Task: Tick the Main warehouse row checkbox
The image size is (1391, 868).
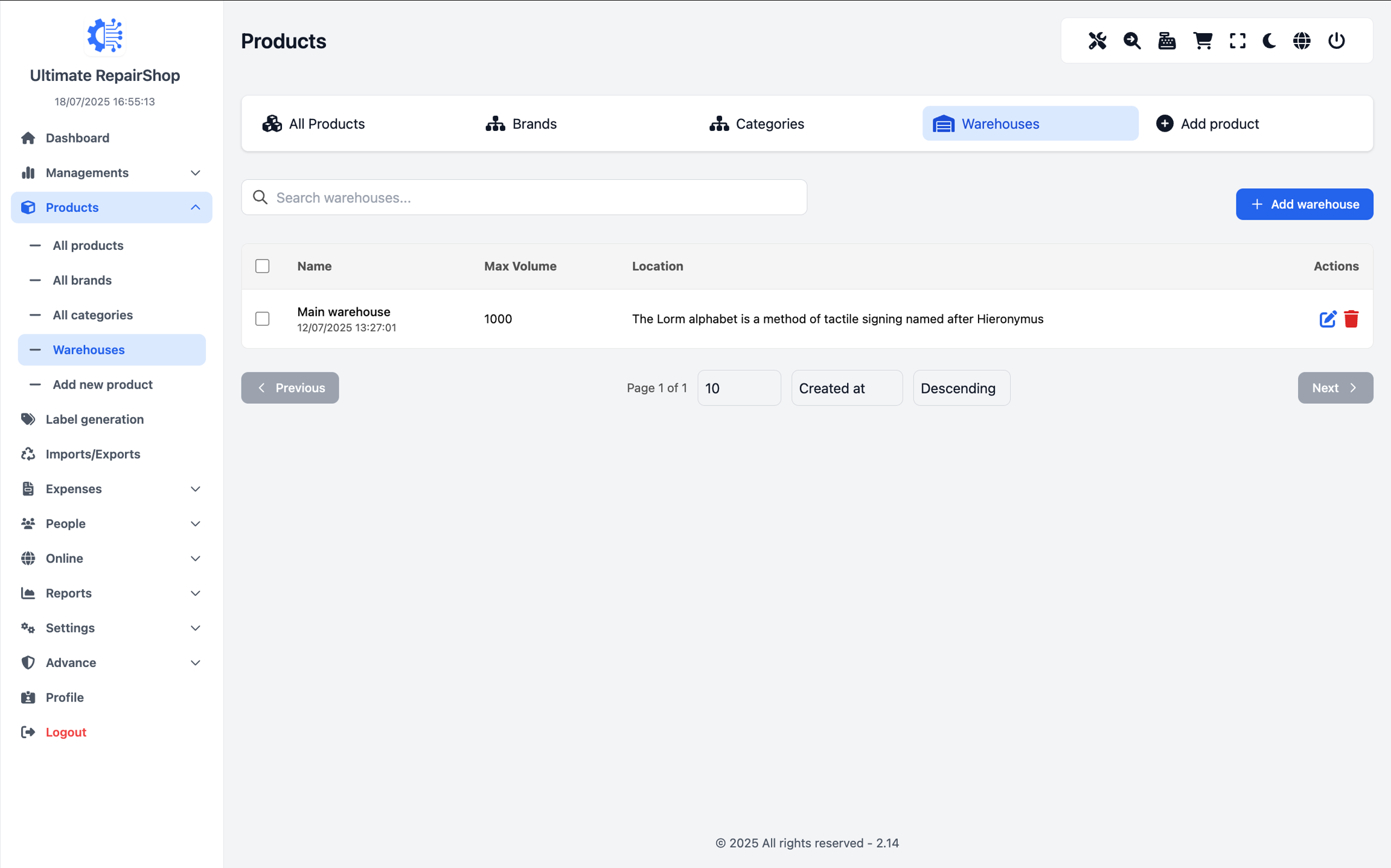Action: 262,319
